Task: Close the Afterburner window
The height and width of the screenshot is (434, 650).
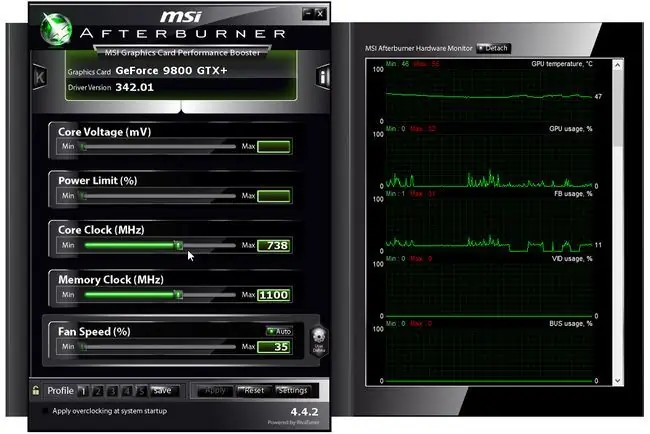Action: (320, 14)
